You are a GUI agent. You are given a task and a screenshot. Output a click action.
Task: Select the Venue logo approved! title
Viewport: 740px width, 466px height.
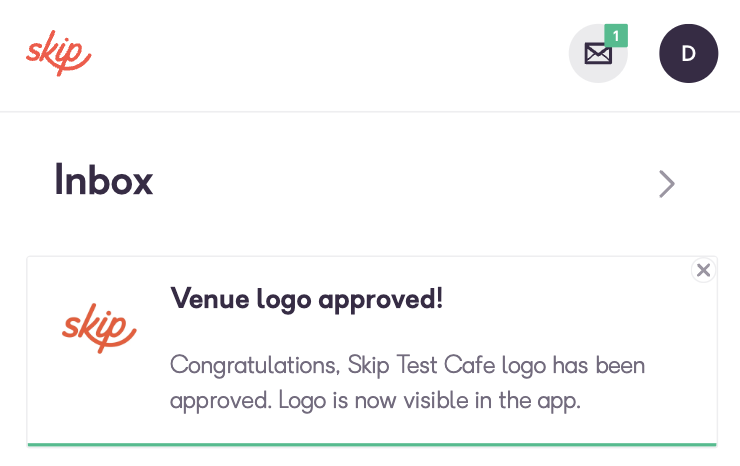point(307,299)
